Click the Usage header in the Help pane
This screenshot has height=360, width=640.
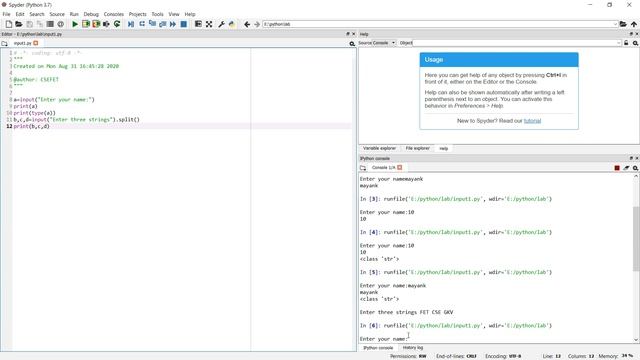499,60
